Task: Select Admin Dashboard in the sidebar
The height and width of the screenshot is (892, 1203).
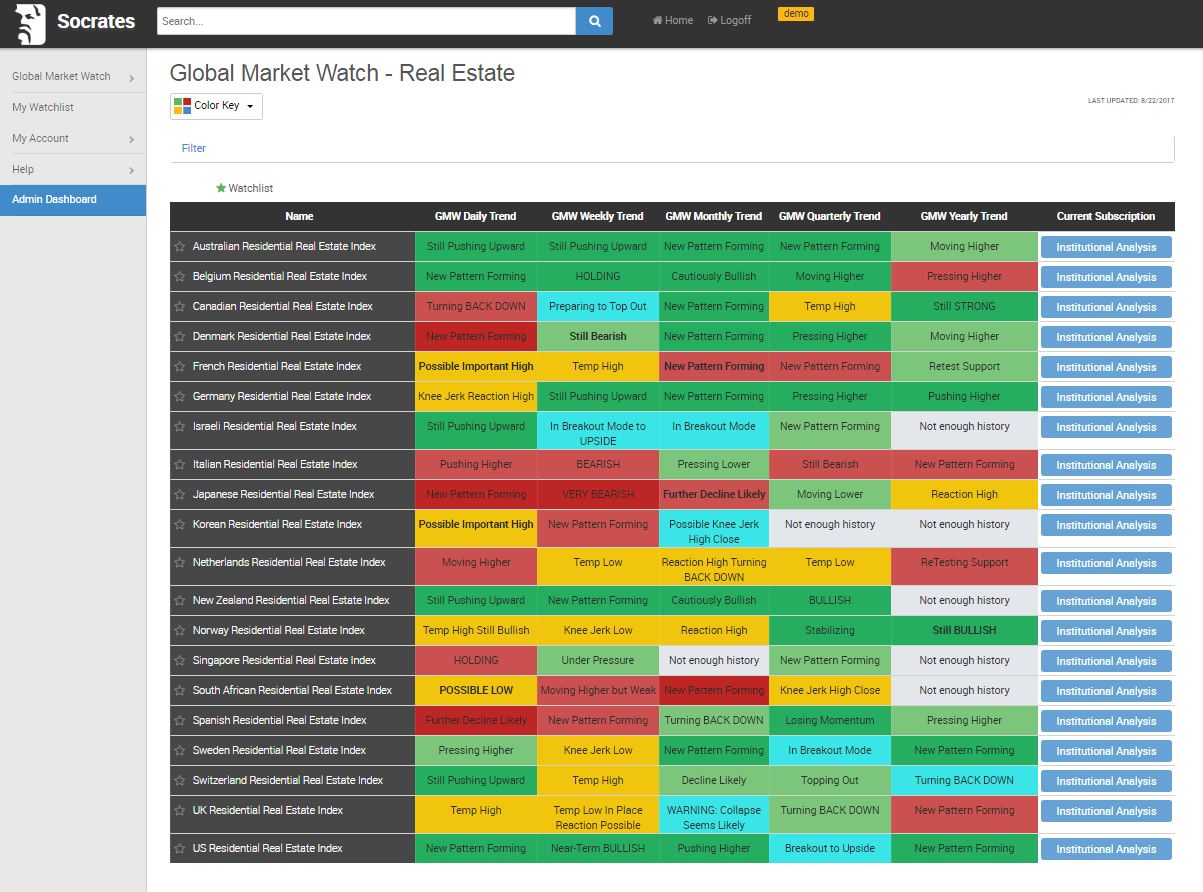Action: (55, 199)
